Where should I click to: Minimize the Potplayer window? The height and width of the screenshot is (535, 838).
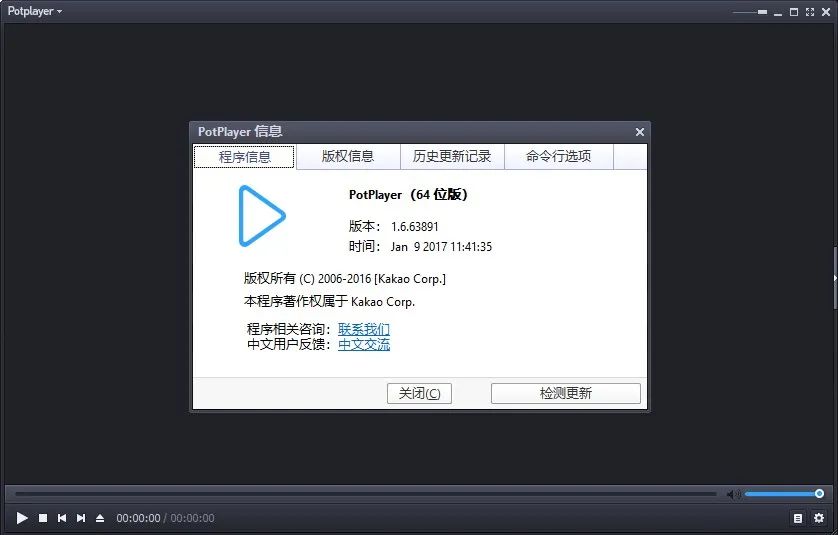778,12
